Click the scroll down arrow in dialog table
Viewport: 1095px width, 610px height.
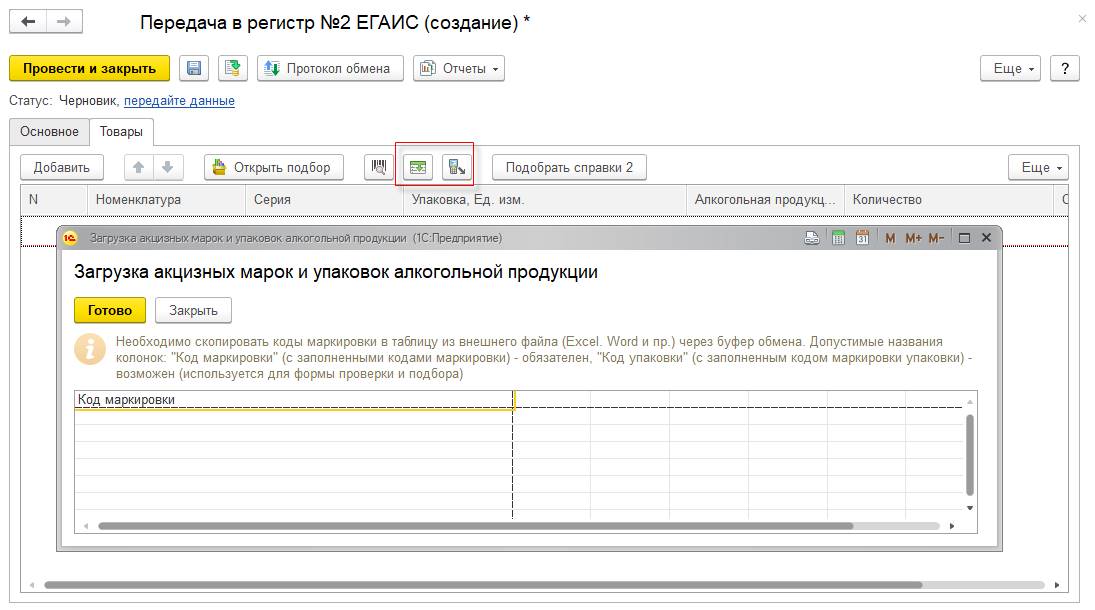(970, 508)
